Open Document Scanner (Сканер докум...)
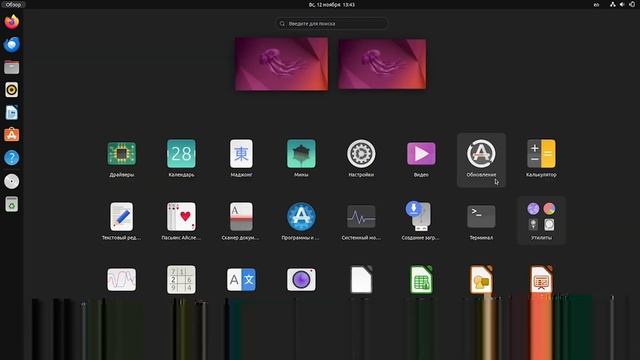The image size is (640, 360). pos(241,217)
